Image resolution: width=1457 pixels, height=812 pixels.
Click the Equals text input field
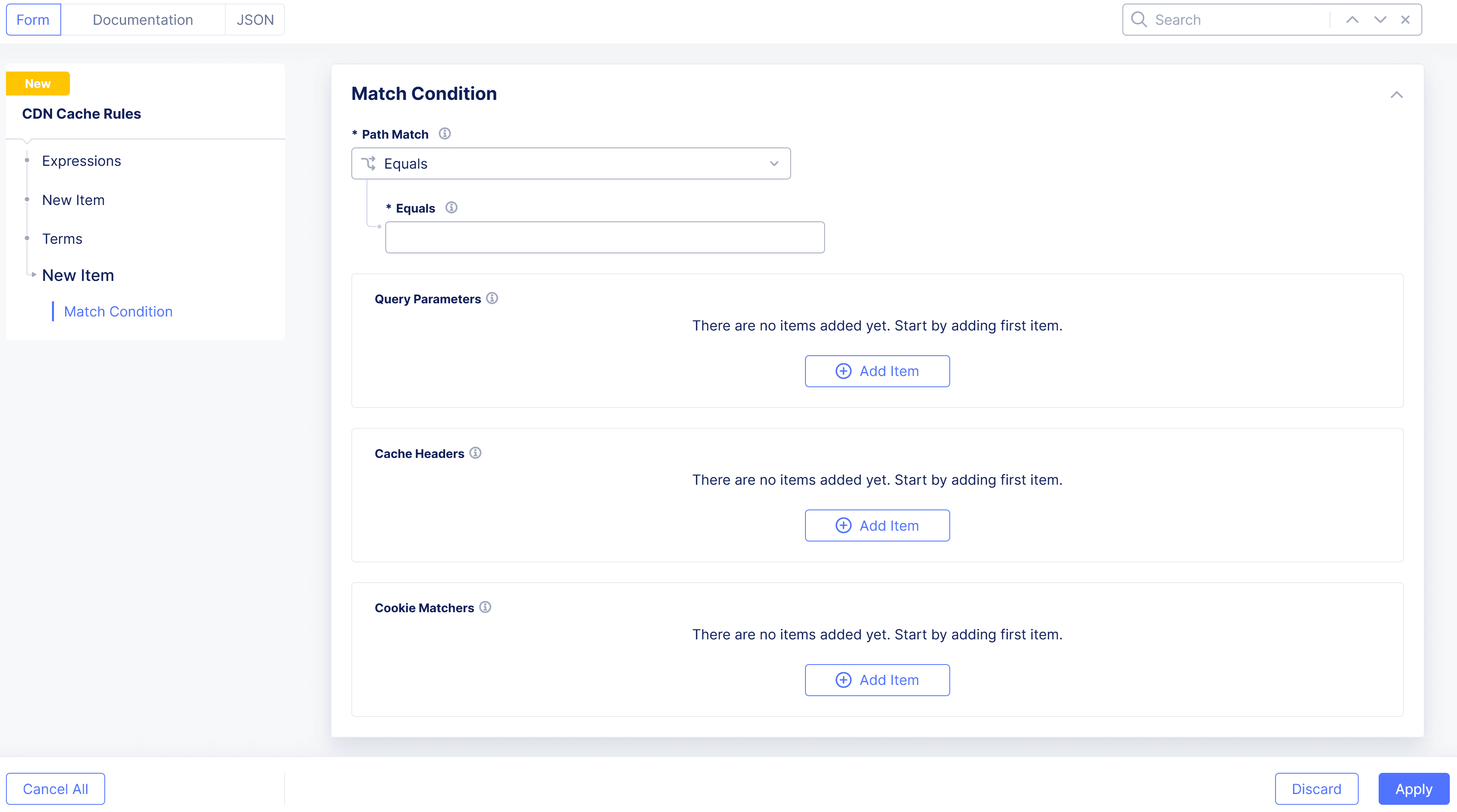click(605, 237)
